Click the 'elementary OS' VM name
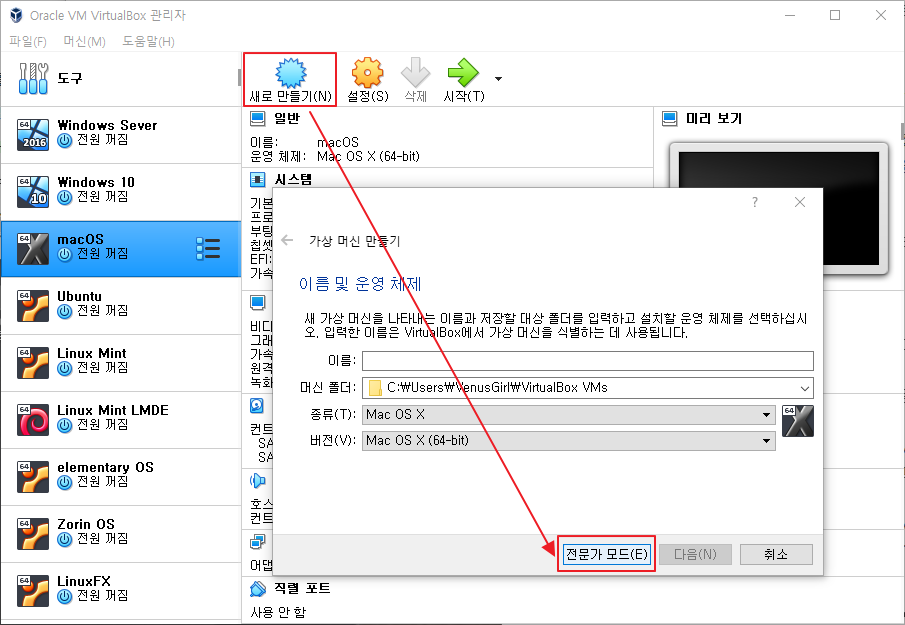Image resolution: width=905 pixels, height=625 pixels. tap(106, 467)
